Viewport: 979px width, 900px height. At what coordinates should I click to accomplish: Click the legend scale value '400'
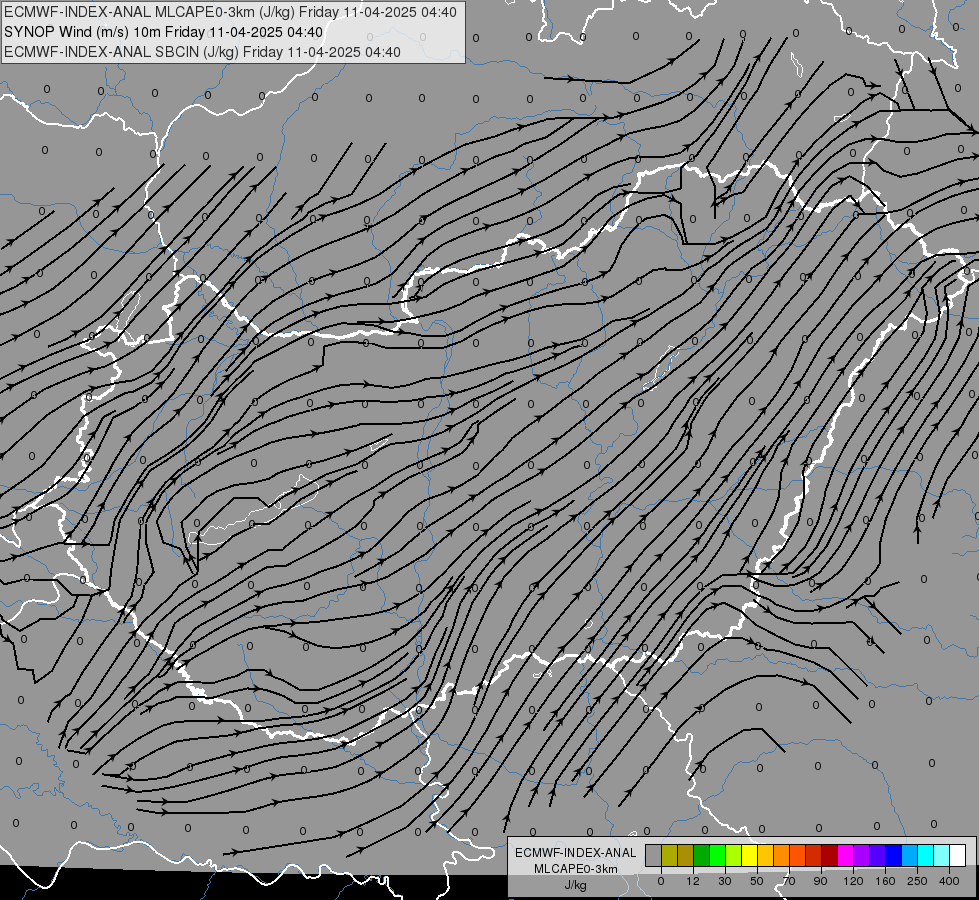(949, 881)
